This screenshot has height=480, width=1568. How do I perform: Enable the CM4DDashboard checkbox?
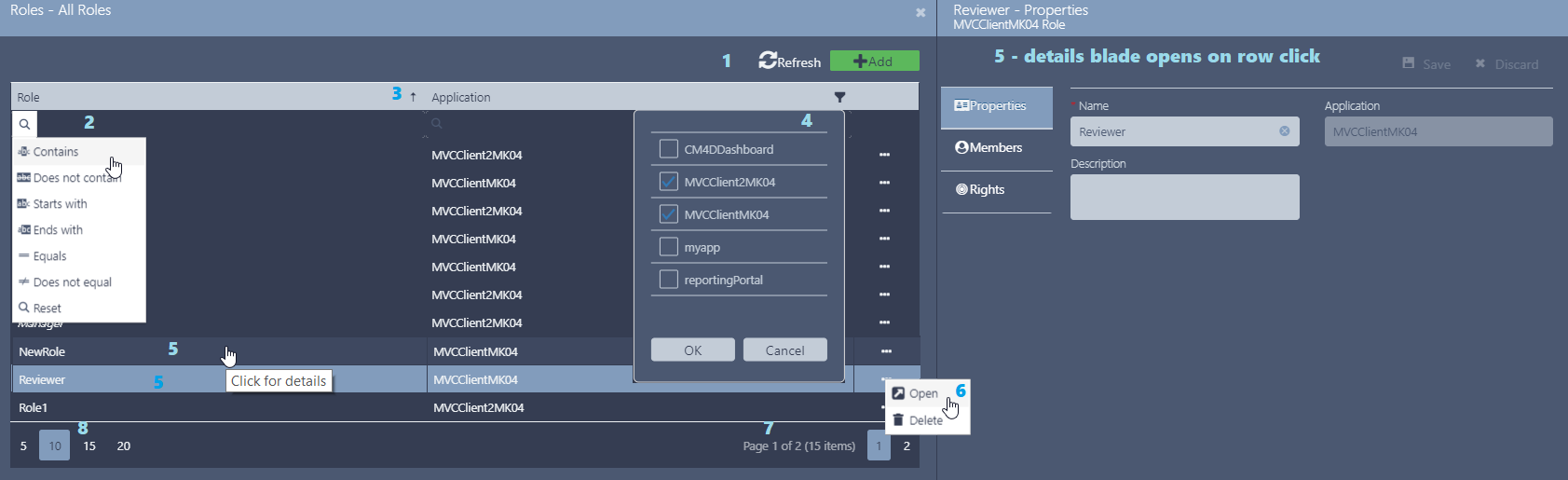point(668,149)
